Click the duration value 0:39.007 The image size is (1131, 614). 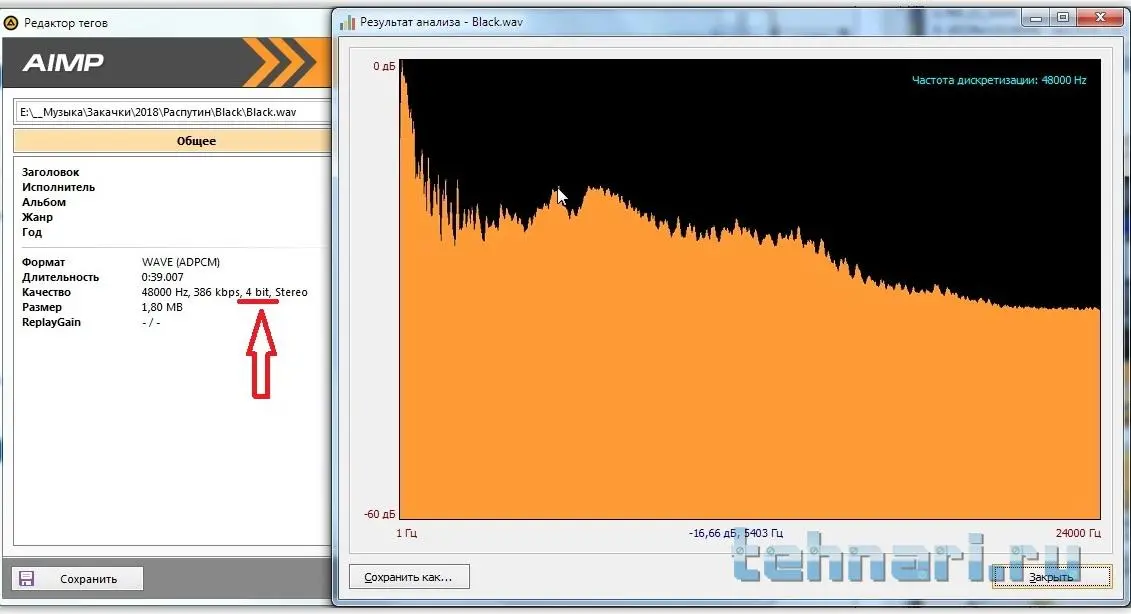(x=163, y=277)
